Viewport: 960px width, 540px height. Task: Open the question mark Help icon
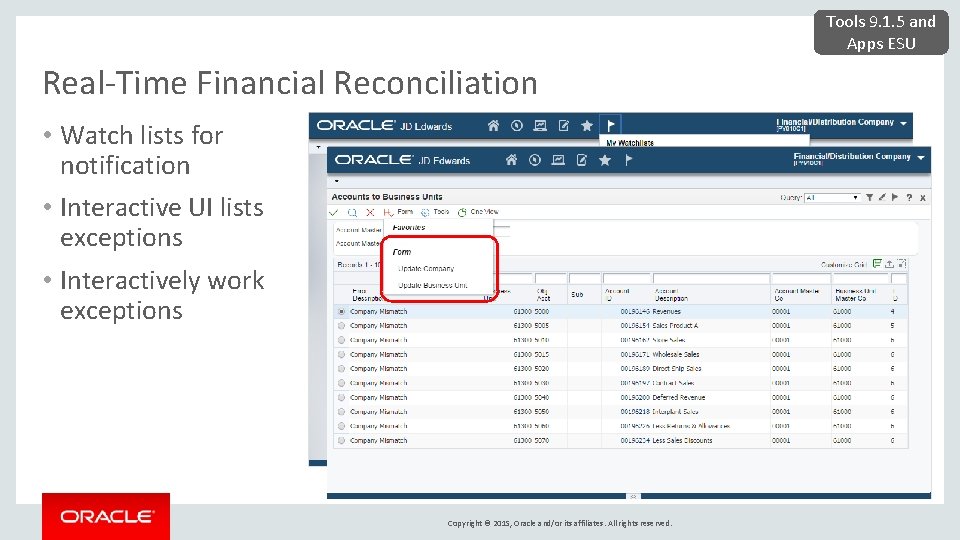909,198
